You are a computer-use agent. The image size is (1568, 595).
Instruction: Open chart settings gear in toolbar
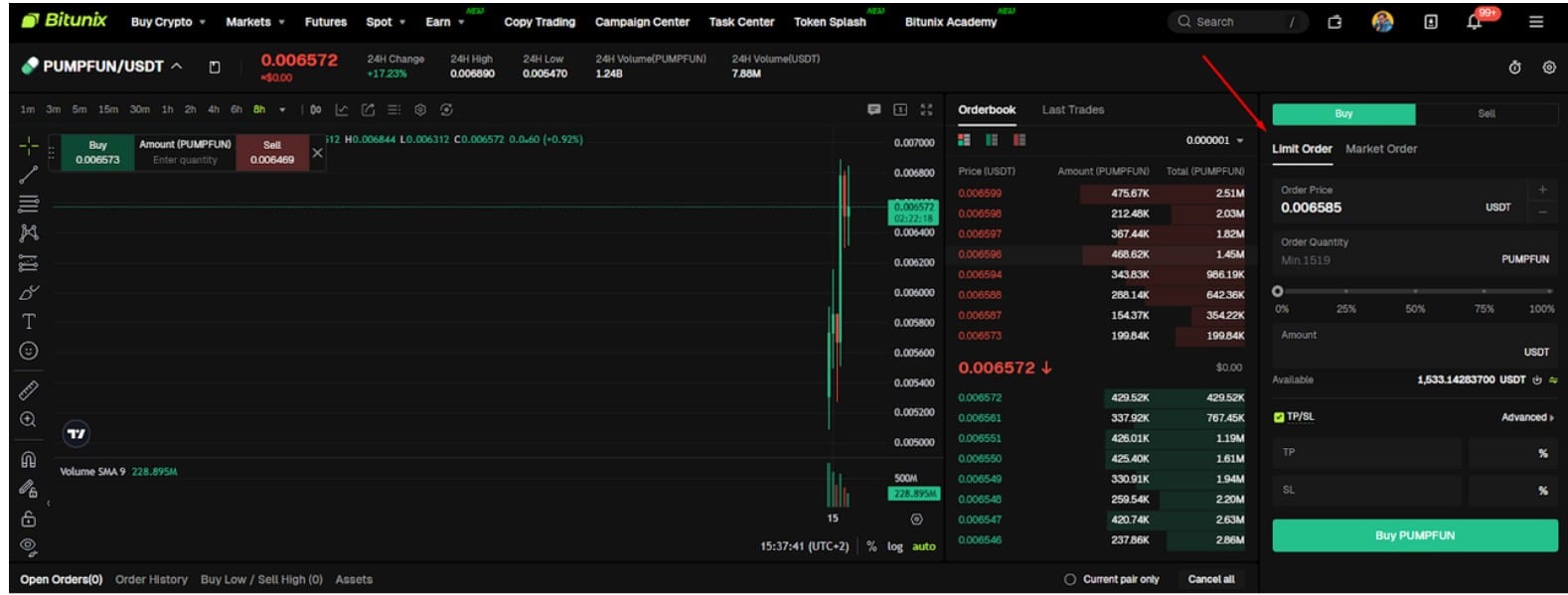point(420,110)
